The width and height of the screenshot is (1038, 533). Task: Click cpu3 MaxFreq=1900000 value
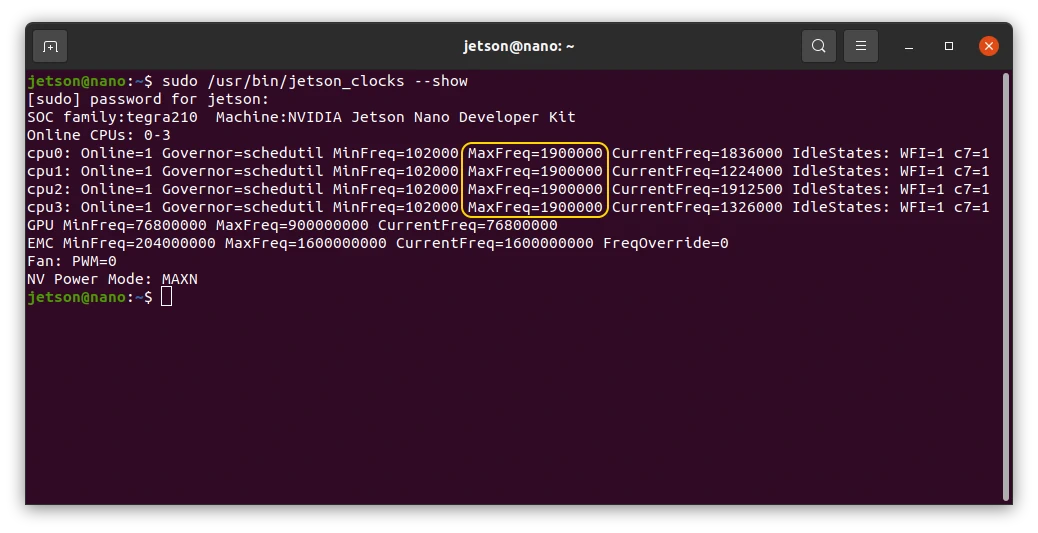[535, 207]
